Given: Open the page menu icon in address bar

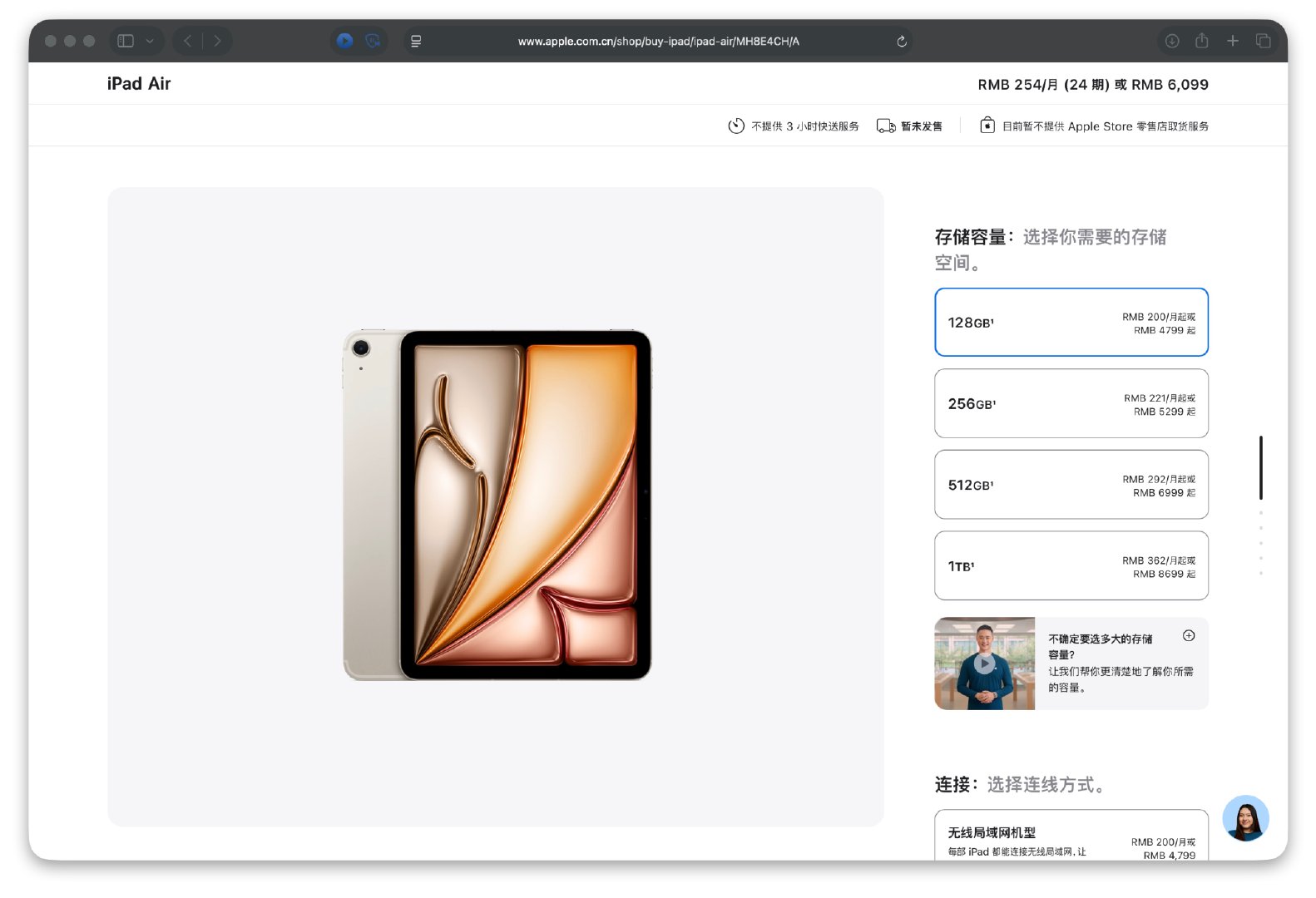Looking at the screenshot, I should [416, 41].
